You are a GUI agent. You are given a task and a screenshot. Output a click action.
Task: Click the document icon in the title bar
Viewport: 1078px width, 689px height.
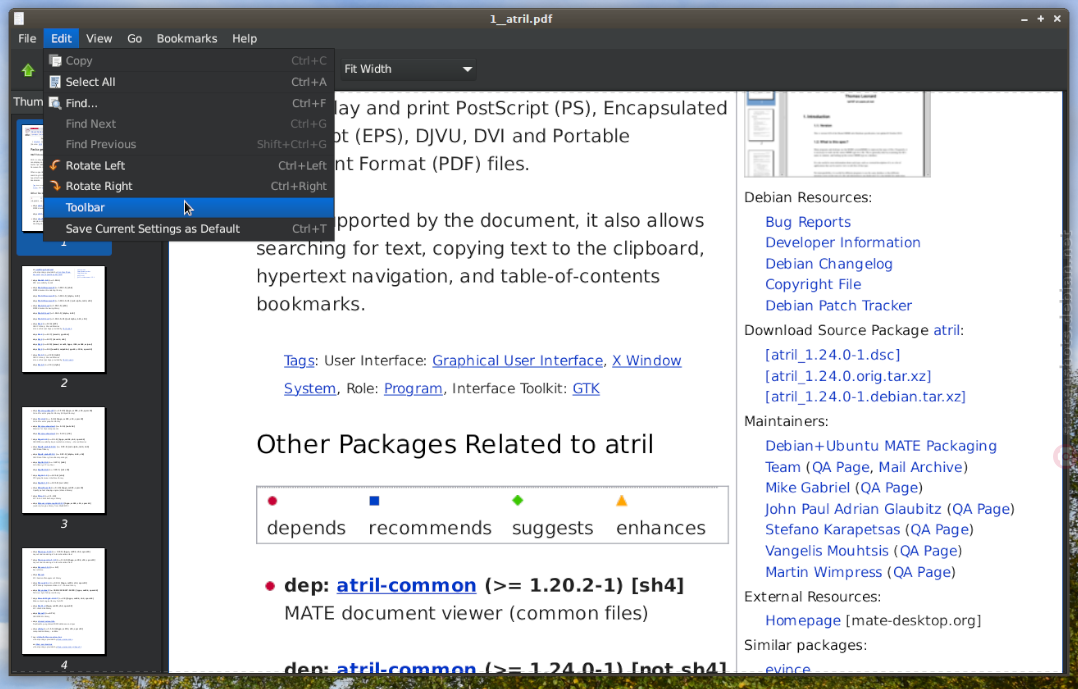click(x=19, y=19)
